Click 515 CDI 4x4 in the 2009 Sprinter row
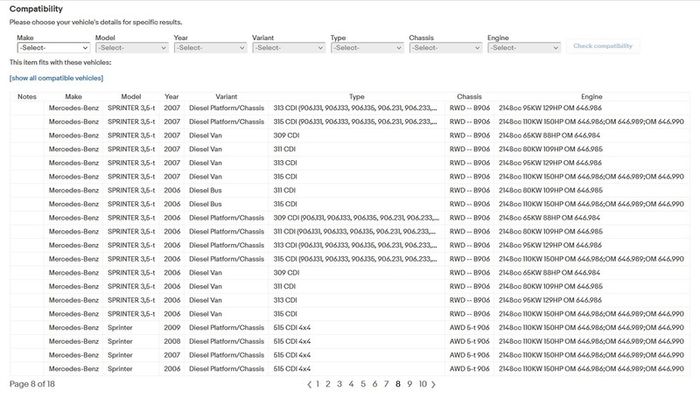700x398 pixels. tap(292, 328)
